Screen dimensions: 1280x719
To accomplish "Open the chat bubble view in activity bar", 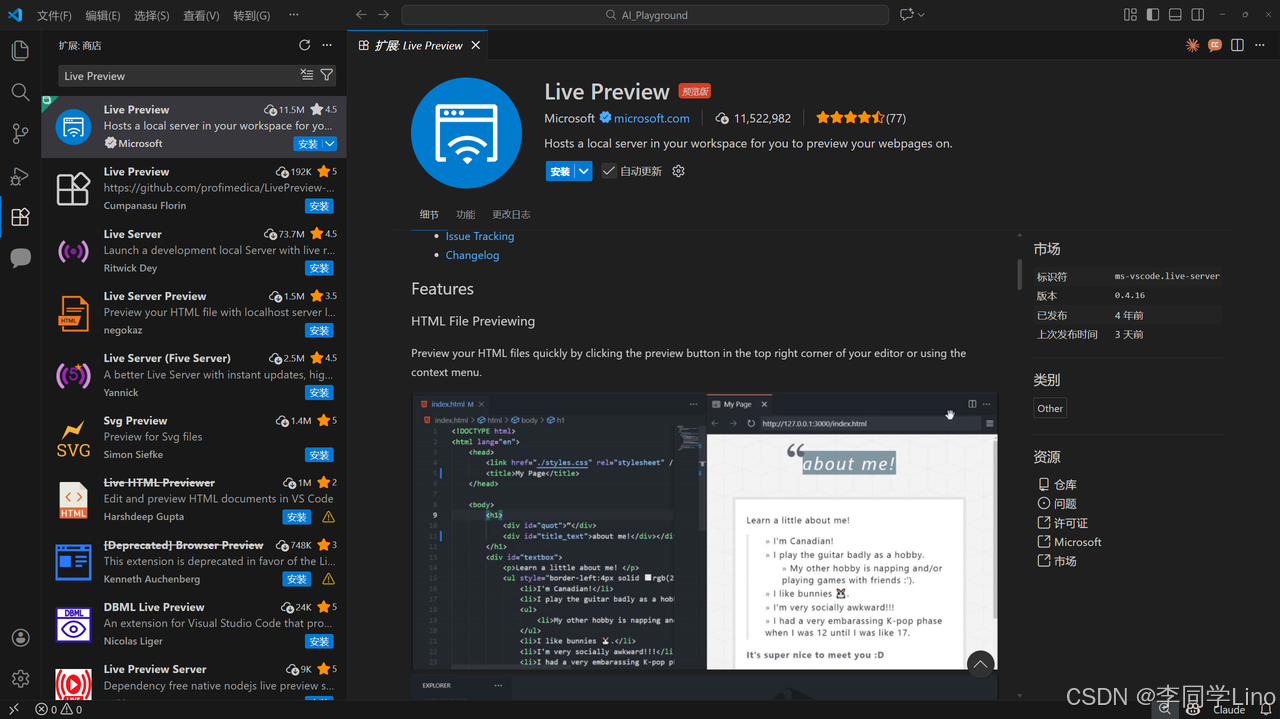I will [x=20, y=258].
